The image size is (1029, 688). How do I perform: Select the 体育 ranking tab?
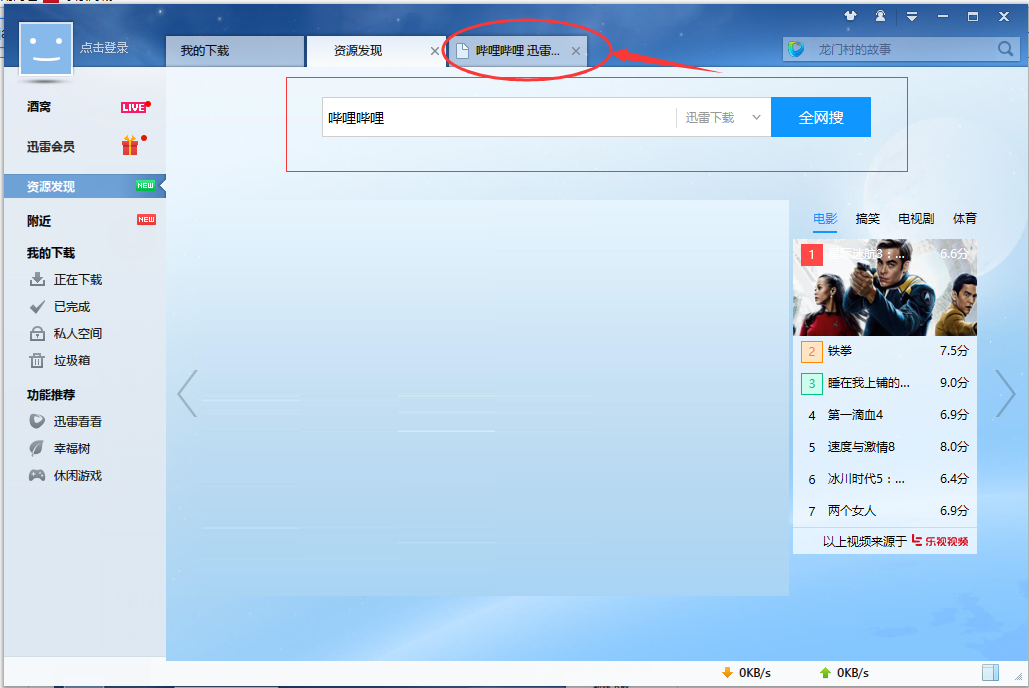[x=965, y=219]
